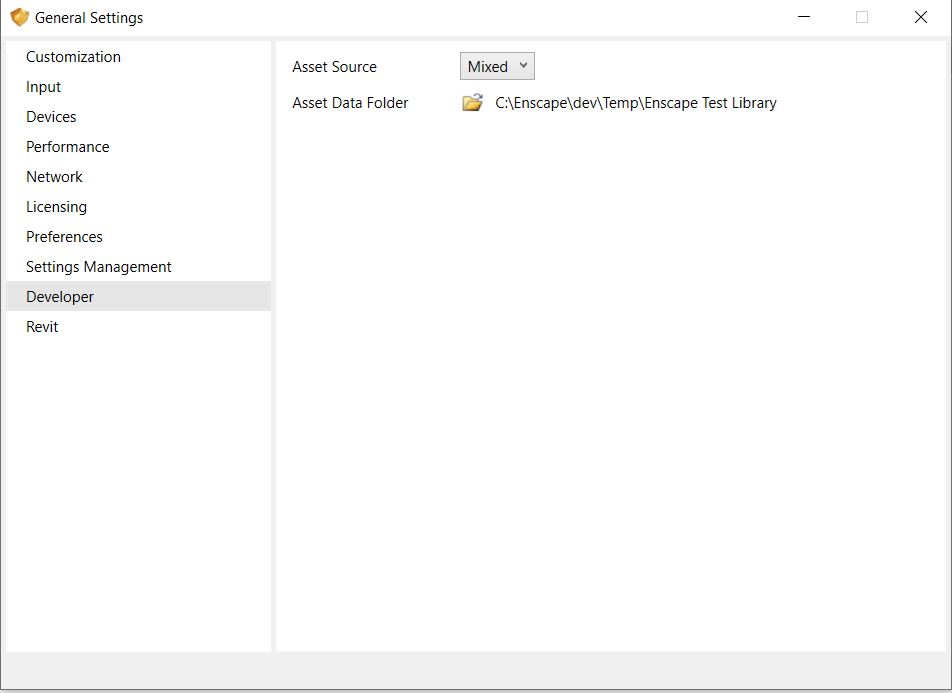The height and width of the screenshot is (693, 952).
Task: Click the Enscape shield icon in title bar
Action: [x=19, y=17]
